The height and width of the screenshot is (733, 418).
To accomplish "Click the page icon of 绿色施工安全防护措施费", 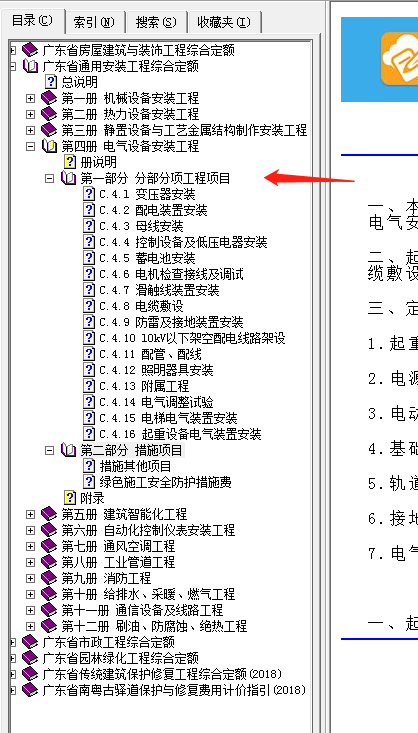I will [x=89, y=482].
